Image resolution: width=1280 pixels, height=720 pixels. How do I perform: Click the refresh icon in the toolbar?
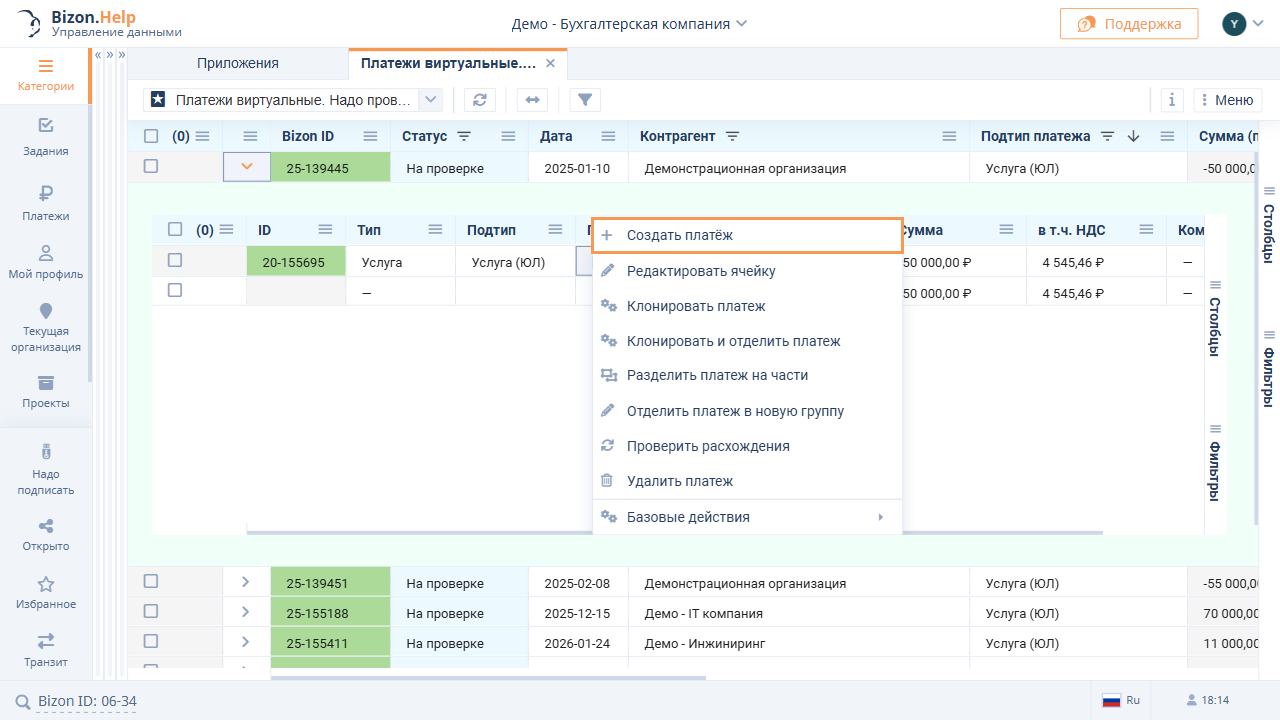[480, 100]
